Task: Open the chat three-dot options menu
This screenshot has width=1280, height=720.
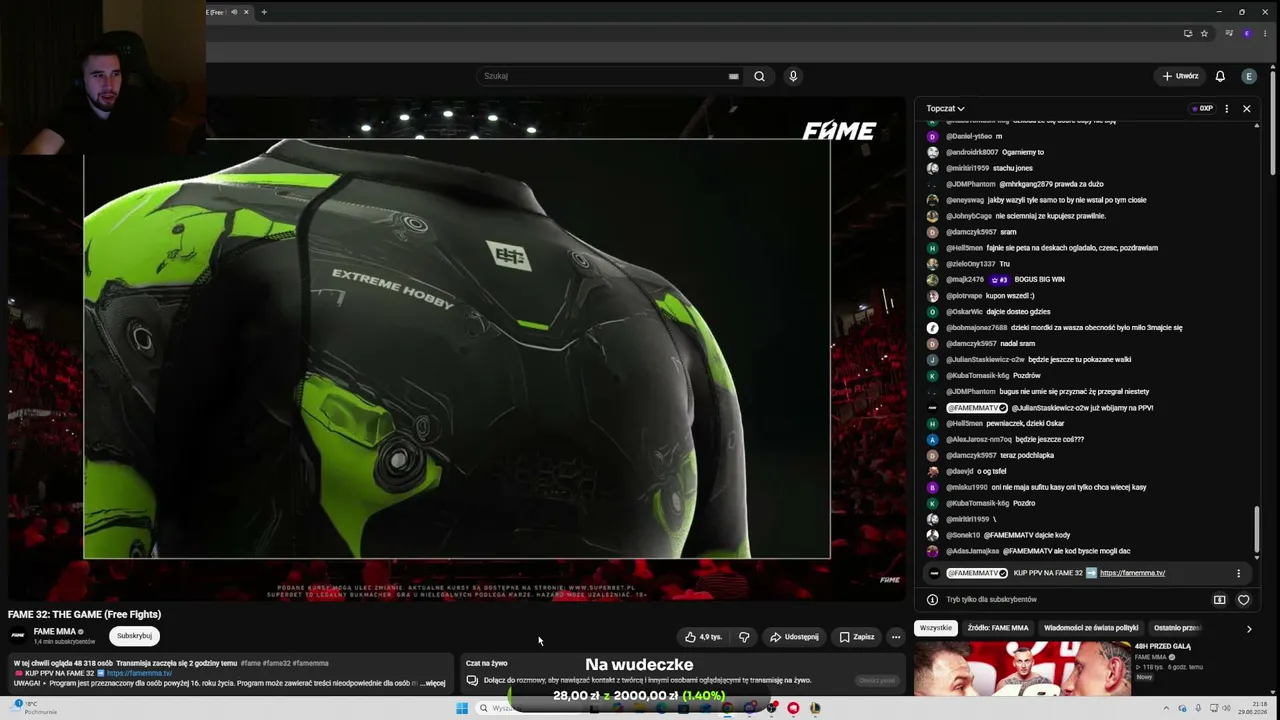Action: point(1226,108)
